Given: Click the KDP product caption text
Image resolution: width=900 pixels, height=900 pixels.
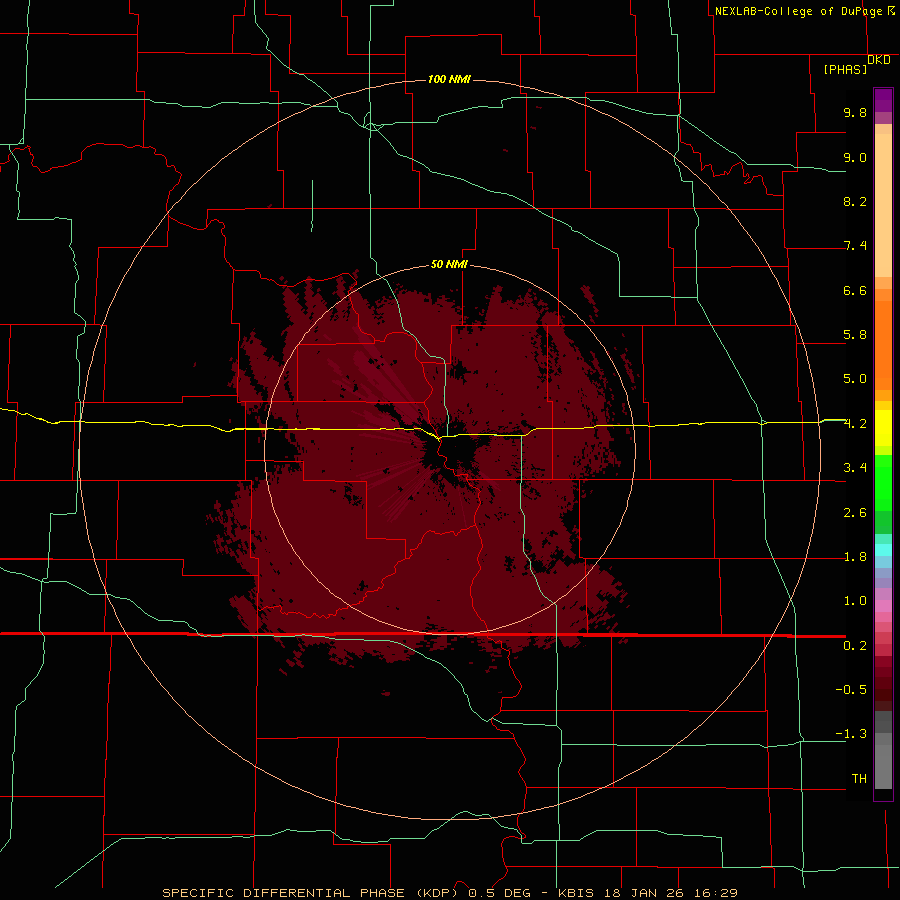Looking at the screenshot, I should point(449,893).
